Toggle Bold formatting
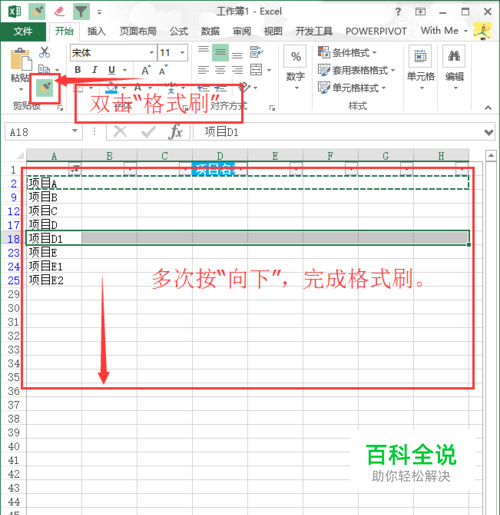500x515 pixels. 78,70
